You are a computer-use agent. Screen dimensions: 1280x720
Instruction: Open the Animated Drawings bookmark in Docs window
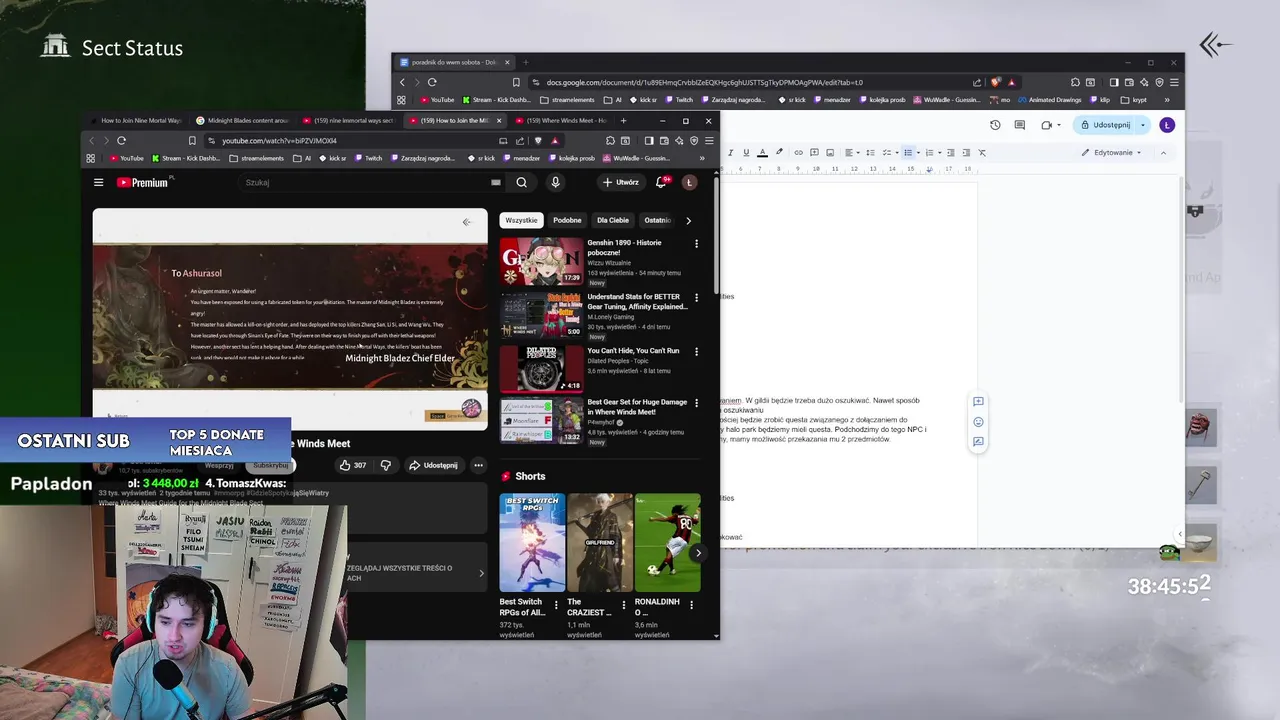[x=1050, y=100]
